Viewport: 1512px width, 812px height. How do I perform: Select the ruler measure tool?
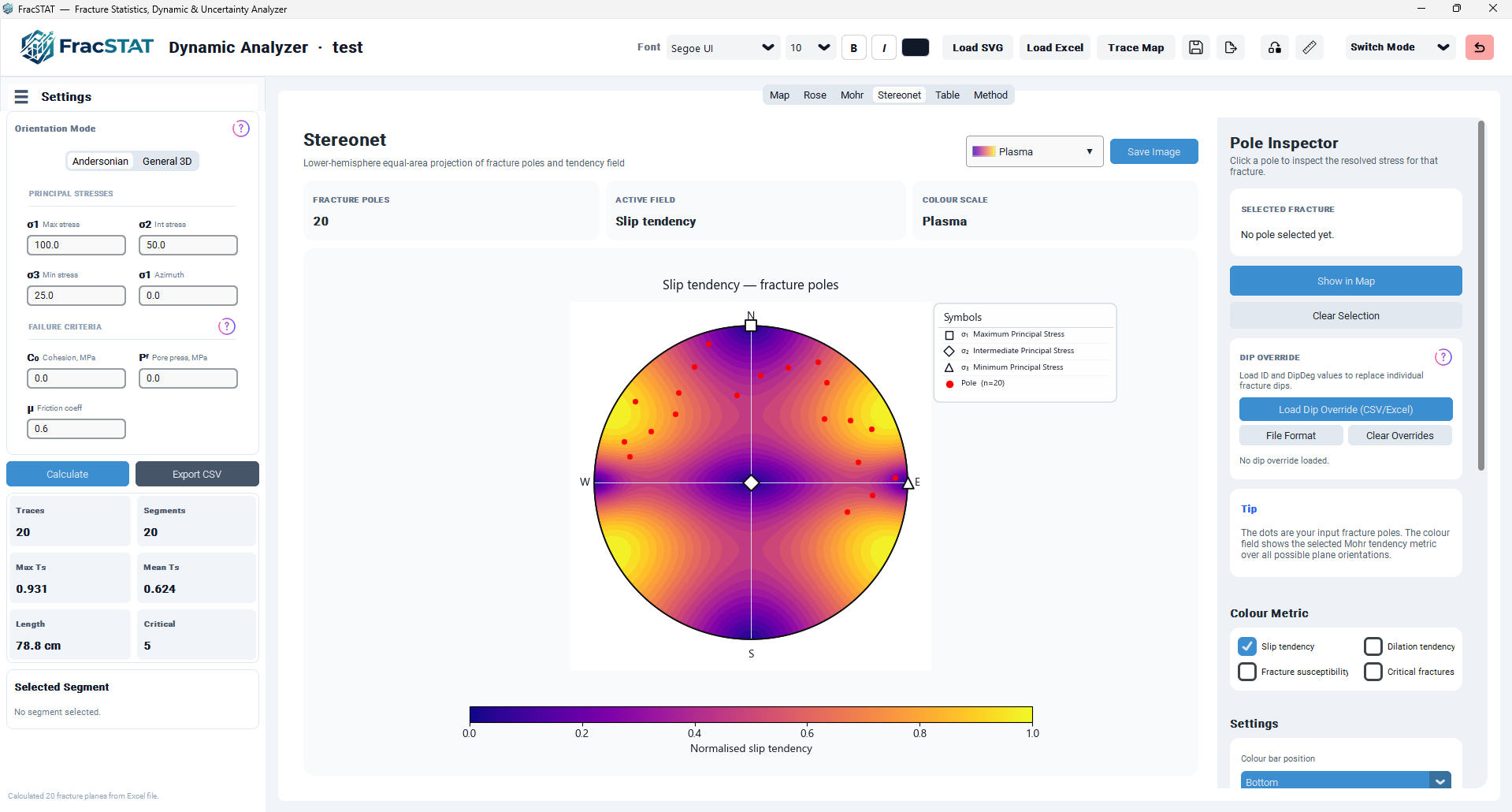[1310, 47]
